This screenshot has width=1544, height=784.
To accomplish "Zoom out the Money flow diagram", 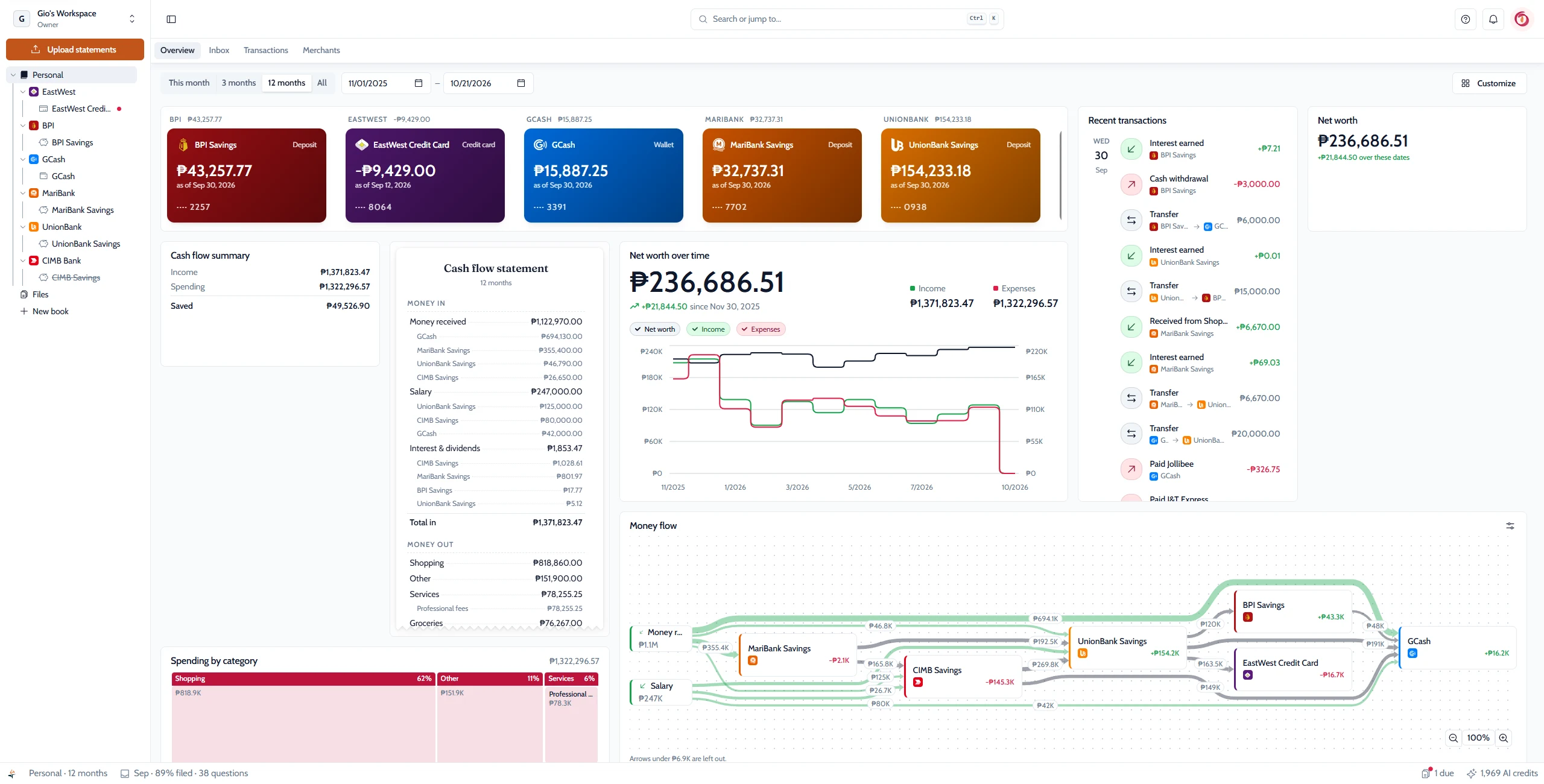I will 1454,738.
